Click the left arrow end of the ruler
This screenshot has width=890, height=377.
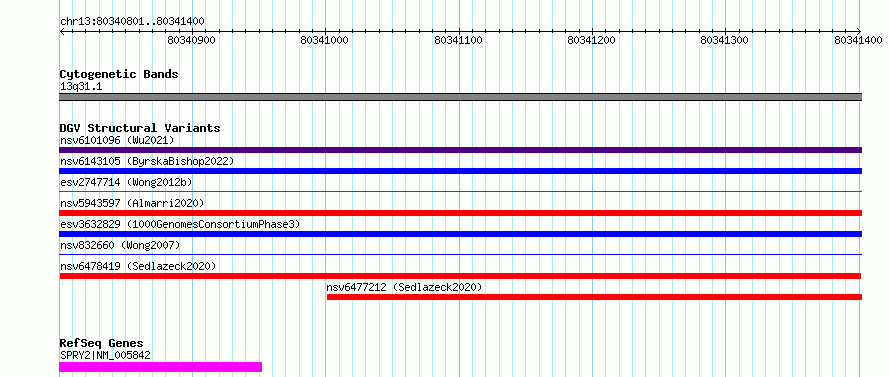62,32
